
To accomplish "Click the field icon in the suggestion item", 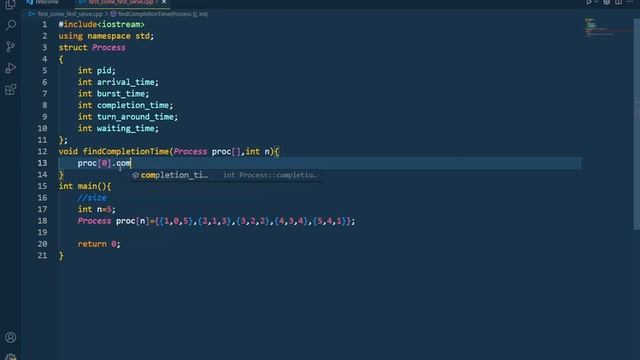I will pyautogui.click(x=136, y=175).
